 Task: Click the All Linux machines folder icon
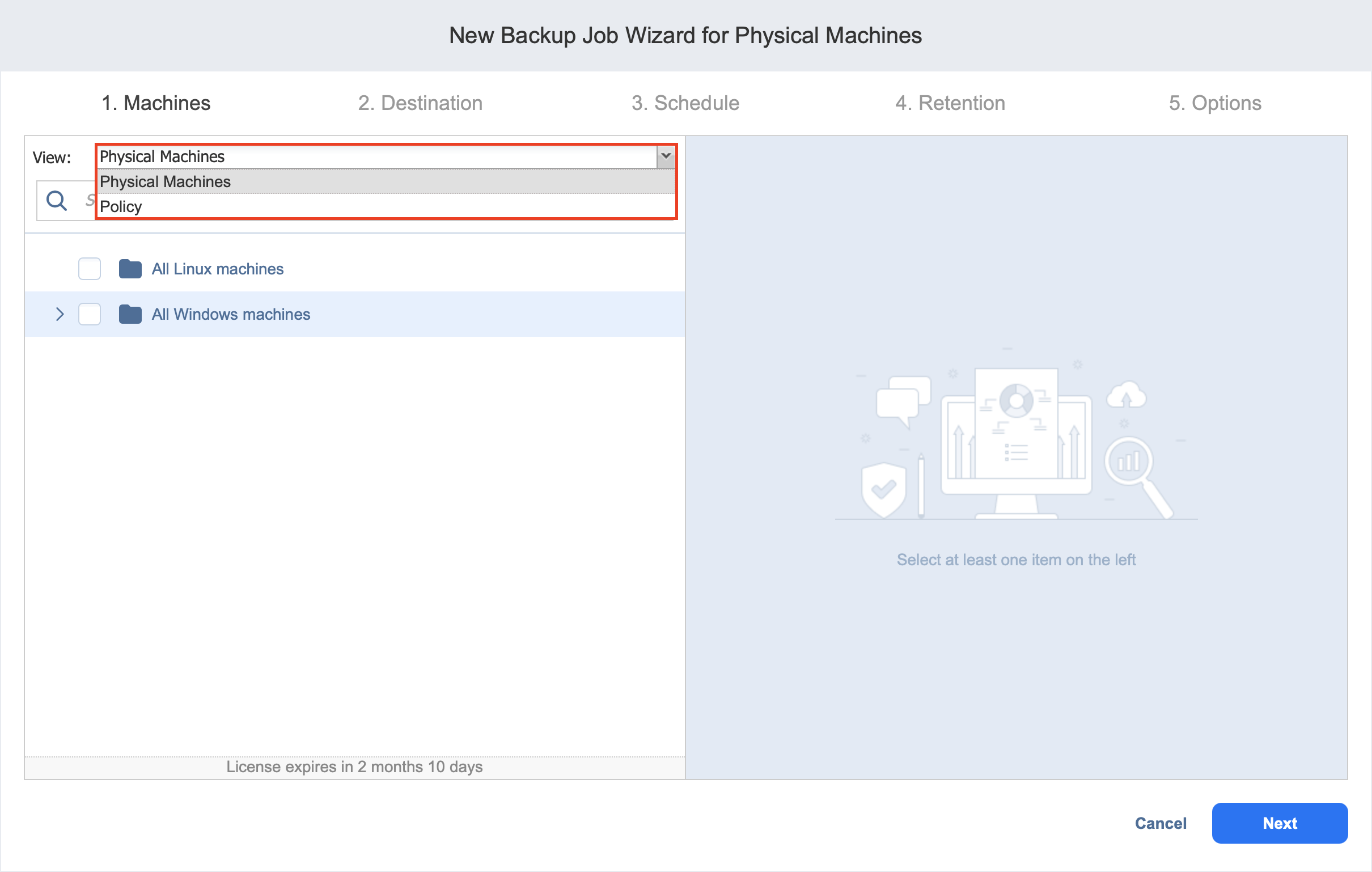coord(130,269)
